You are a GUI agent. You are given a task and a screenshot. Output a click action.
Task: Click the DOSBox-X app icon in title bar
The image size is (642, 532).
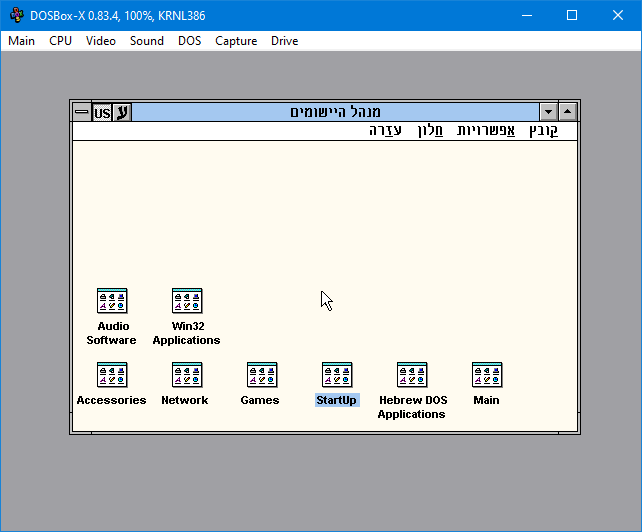(x=17, y=16)
